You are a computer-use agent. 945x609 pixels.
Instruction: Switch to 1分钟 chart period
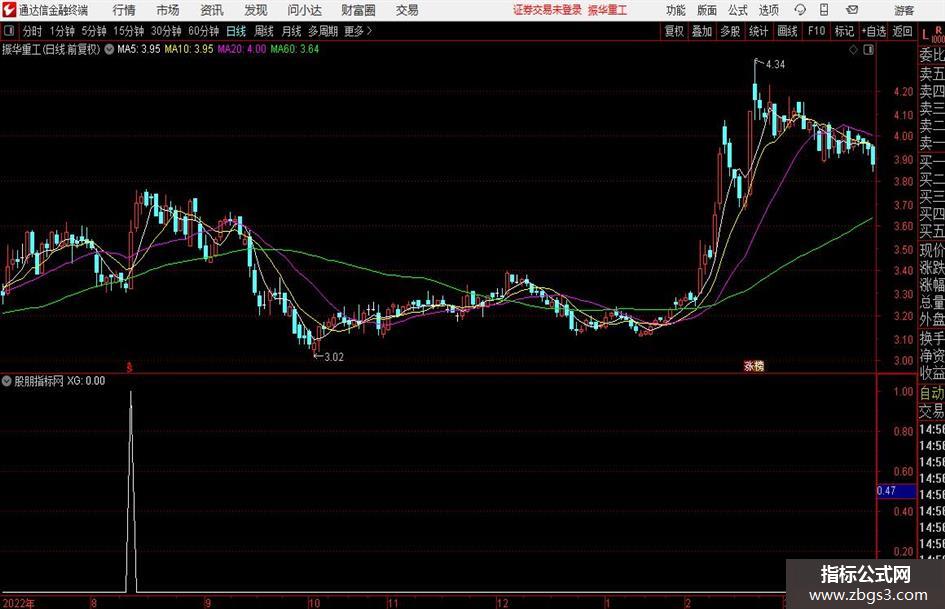[x=62, y=31]
